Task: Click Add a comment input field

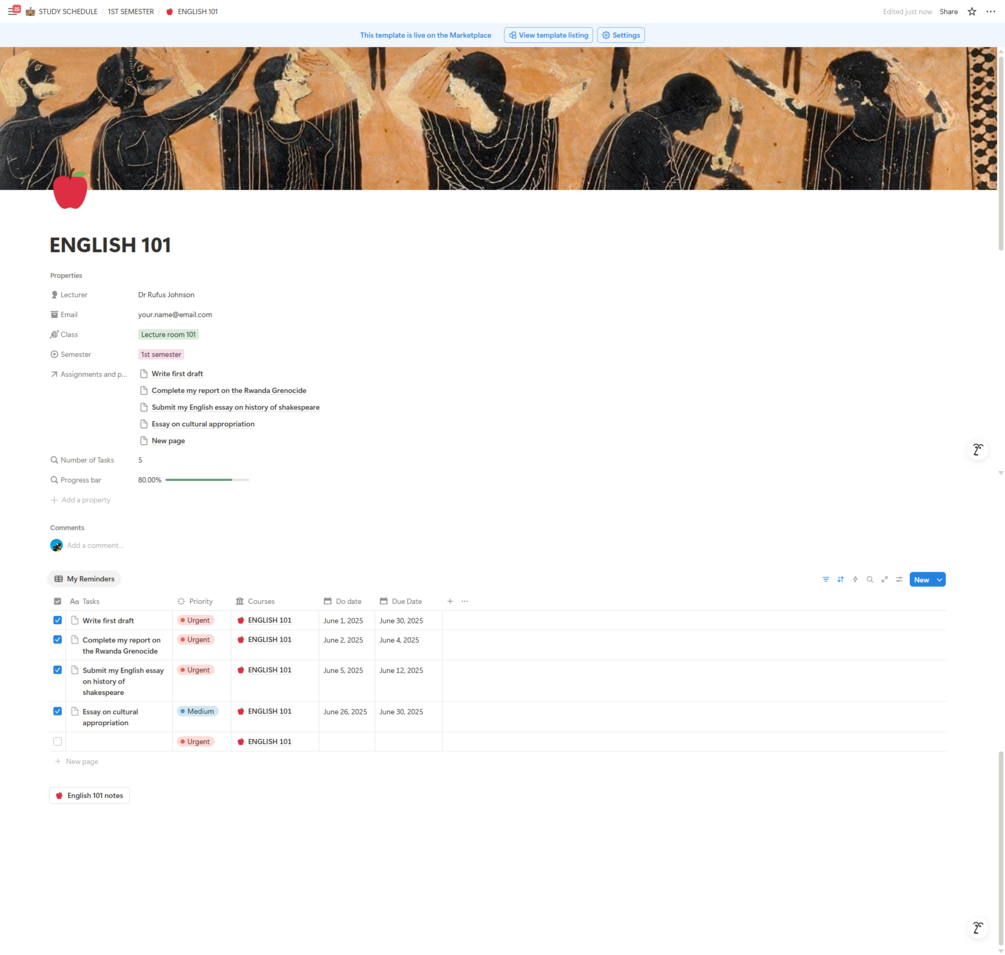Action: coord(95,545)
